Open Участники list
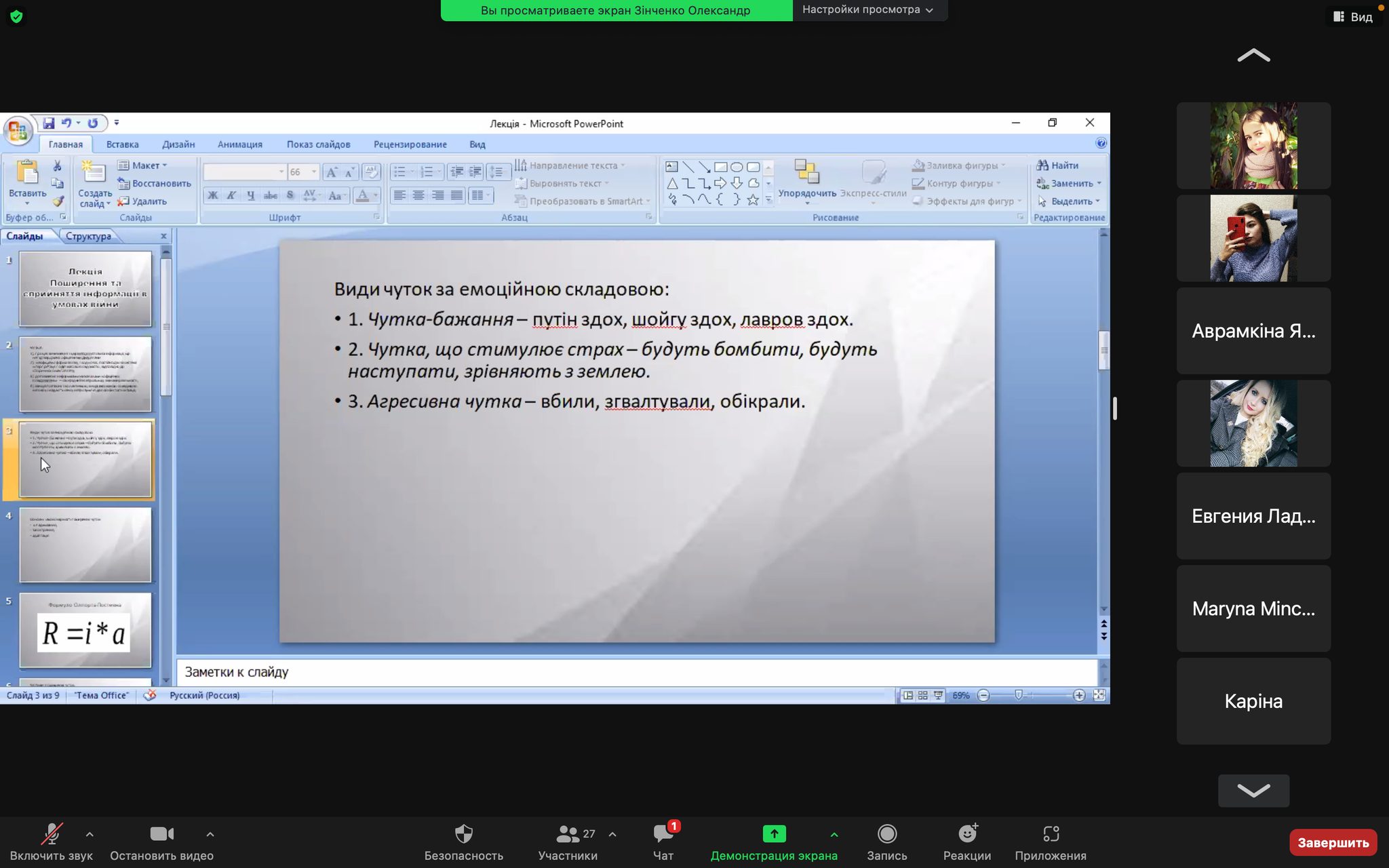Image resolution: width=1389 pixels, height=868 pixels. 568,842
